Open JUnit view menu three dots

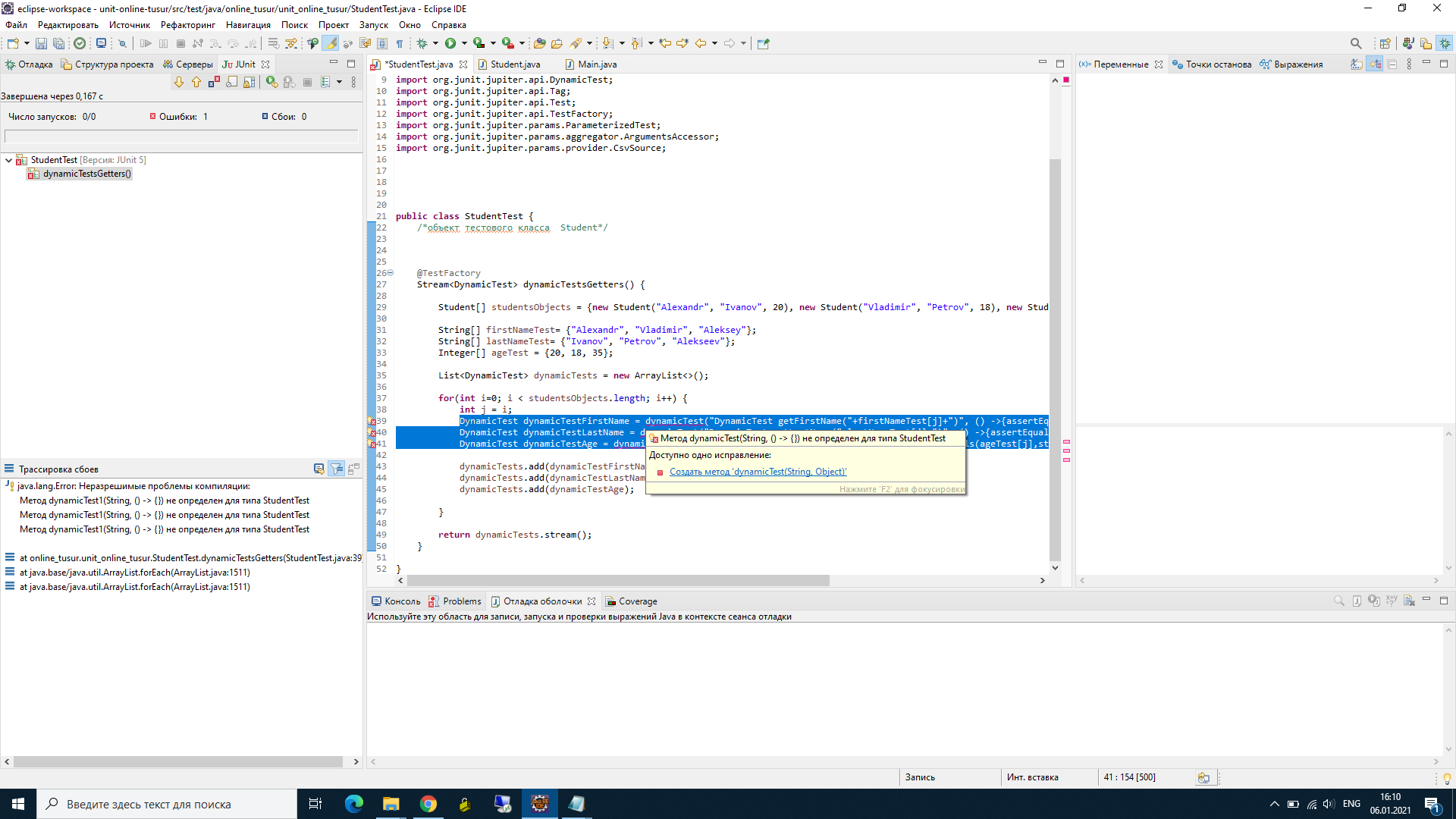click(x=353, y=82)
